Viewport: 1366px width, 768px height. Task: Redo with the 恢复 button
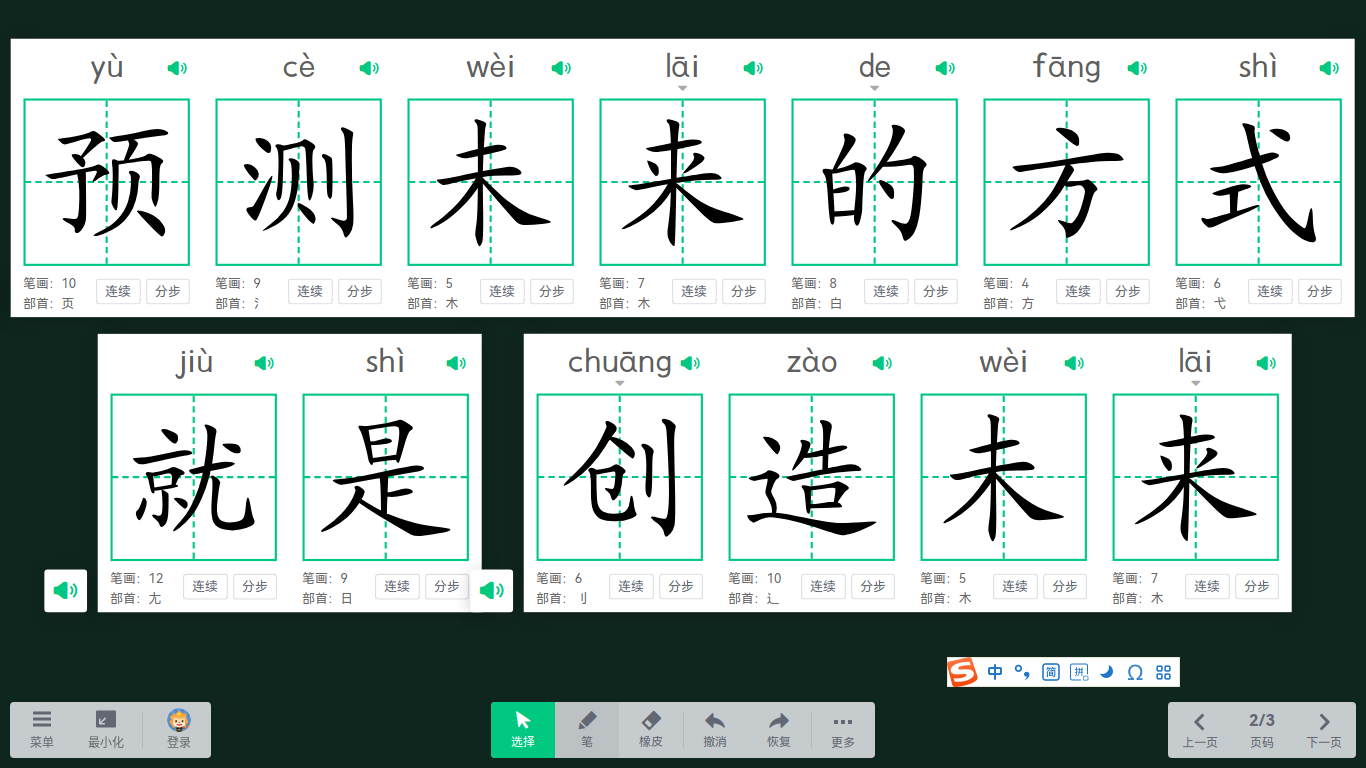779,730
